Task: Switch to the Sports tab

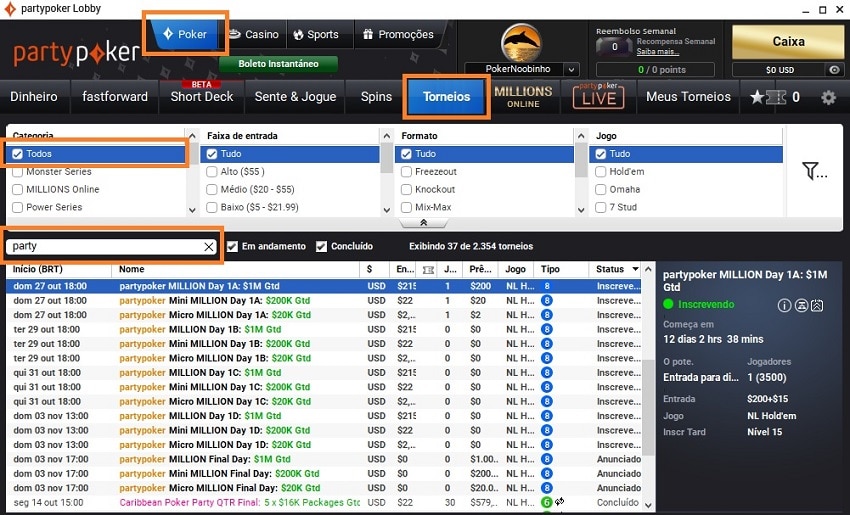Action: 317,35
